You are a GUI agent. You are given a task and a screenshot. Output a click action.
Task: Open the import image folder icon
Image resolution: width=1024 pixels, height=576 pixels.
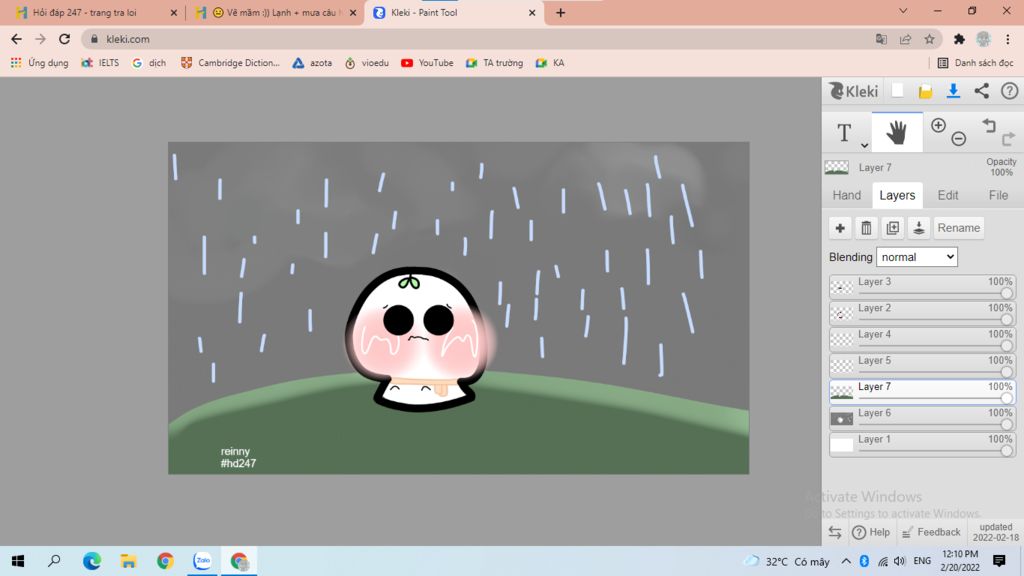click(925, 91)
